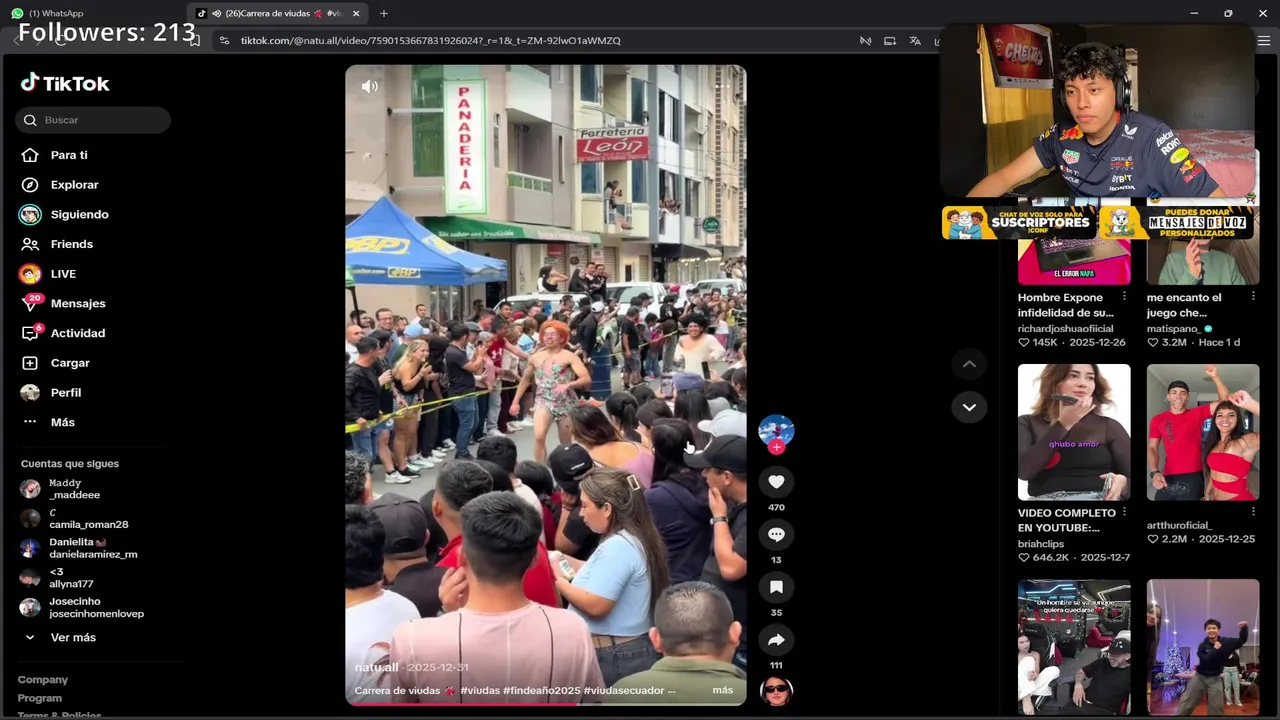Click the translate page icon
This screenshot has height=720, width=1280.
(915, 41)
